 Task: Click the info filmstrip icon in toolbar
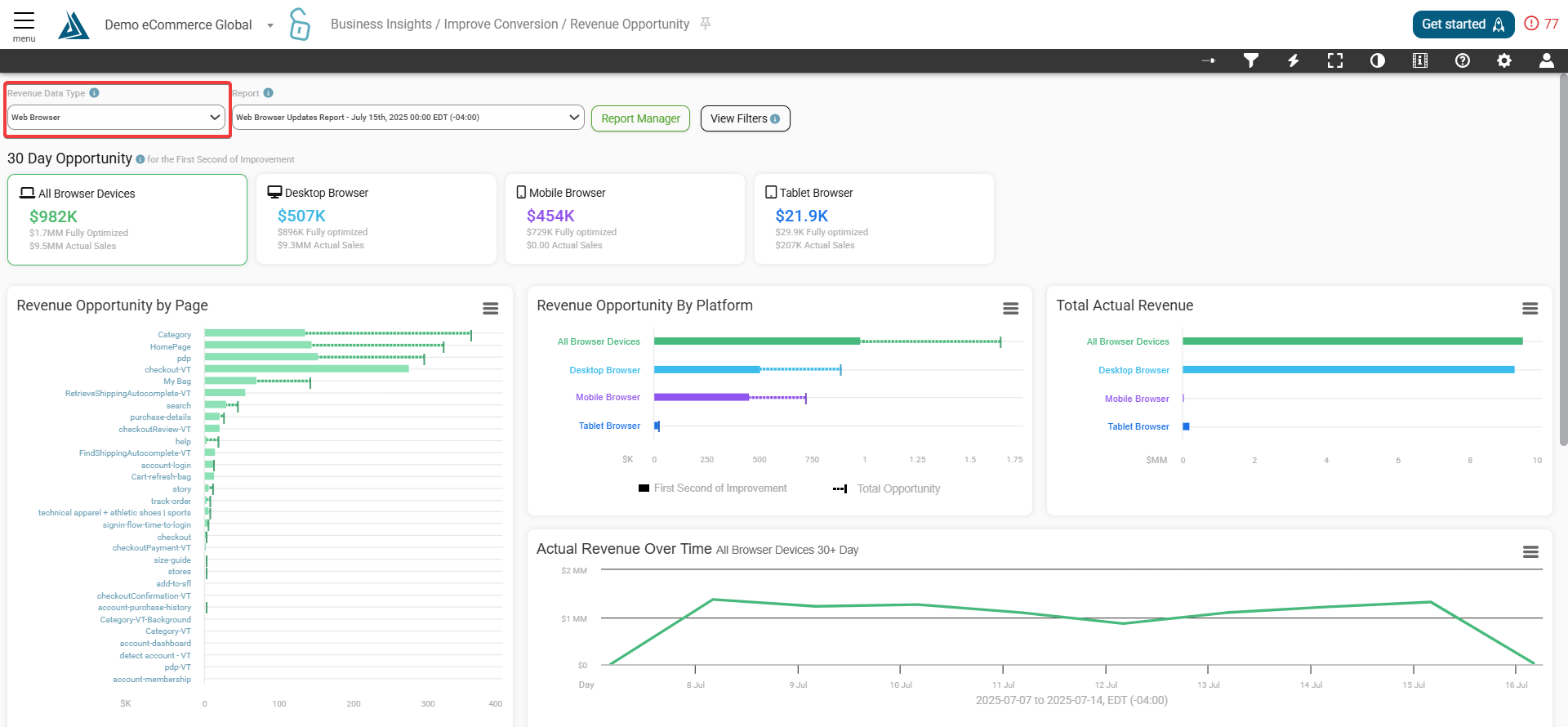[1420, 60]
